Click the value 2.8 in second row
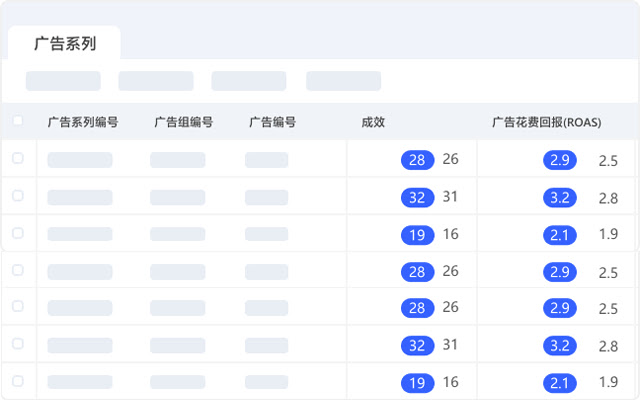 tap(608, 198)
